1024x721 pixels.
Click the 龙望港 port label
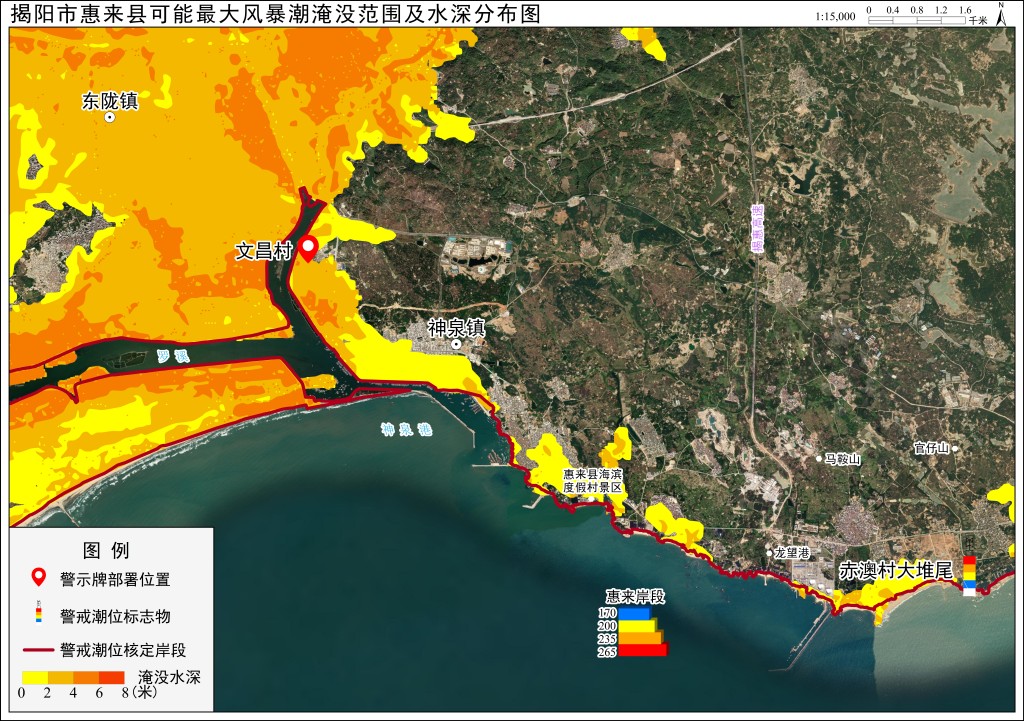pyautogui.click(x=792, y=553)
